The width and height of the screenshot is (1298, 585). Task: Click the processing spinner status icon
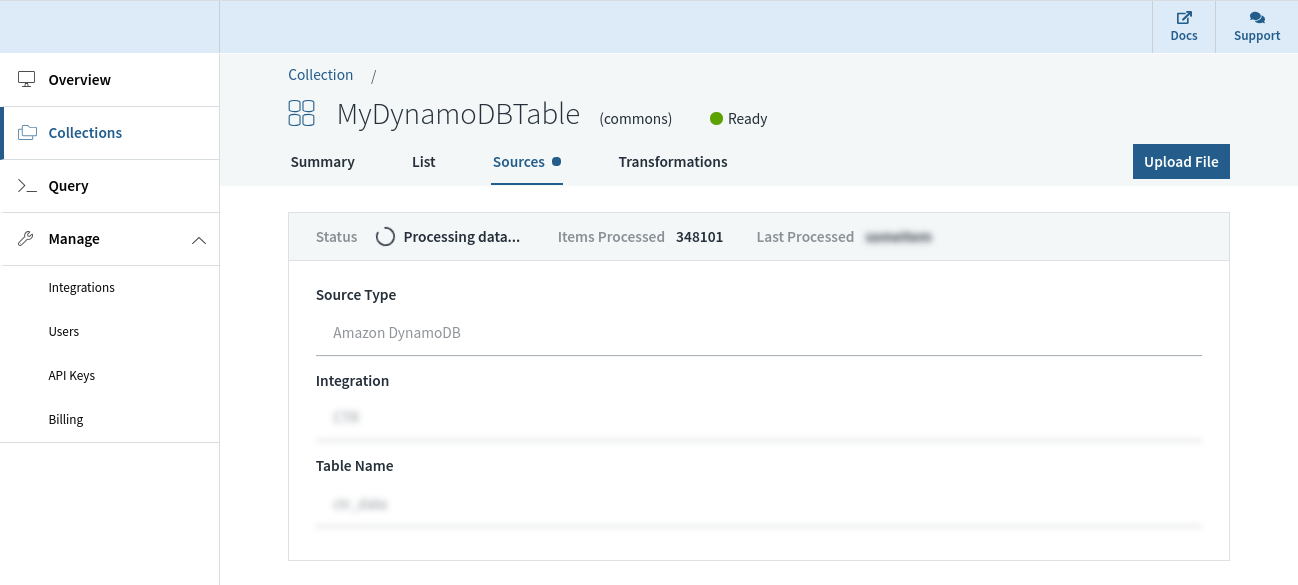point(385,237)
